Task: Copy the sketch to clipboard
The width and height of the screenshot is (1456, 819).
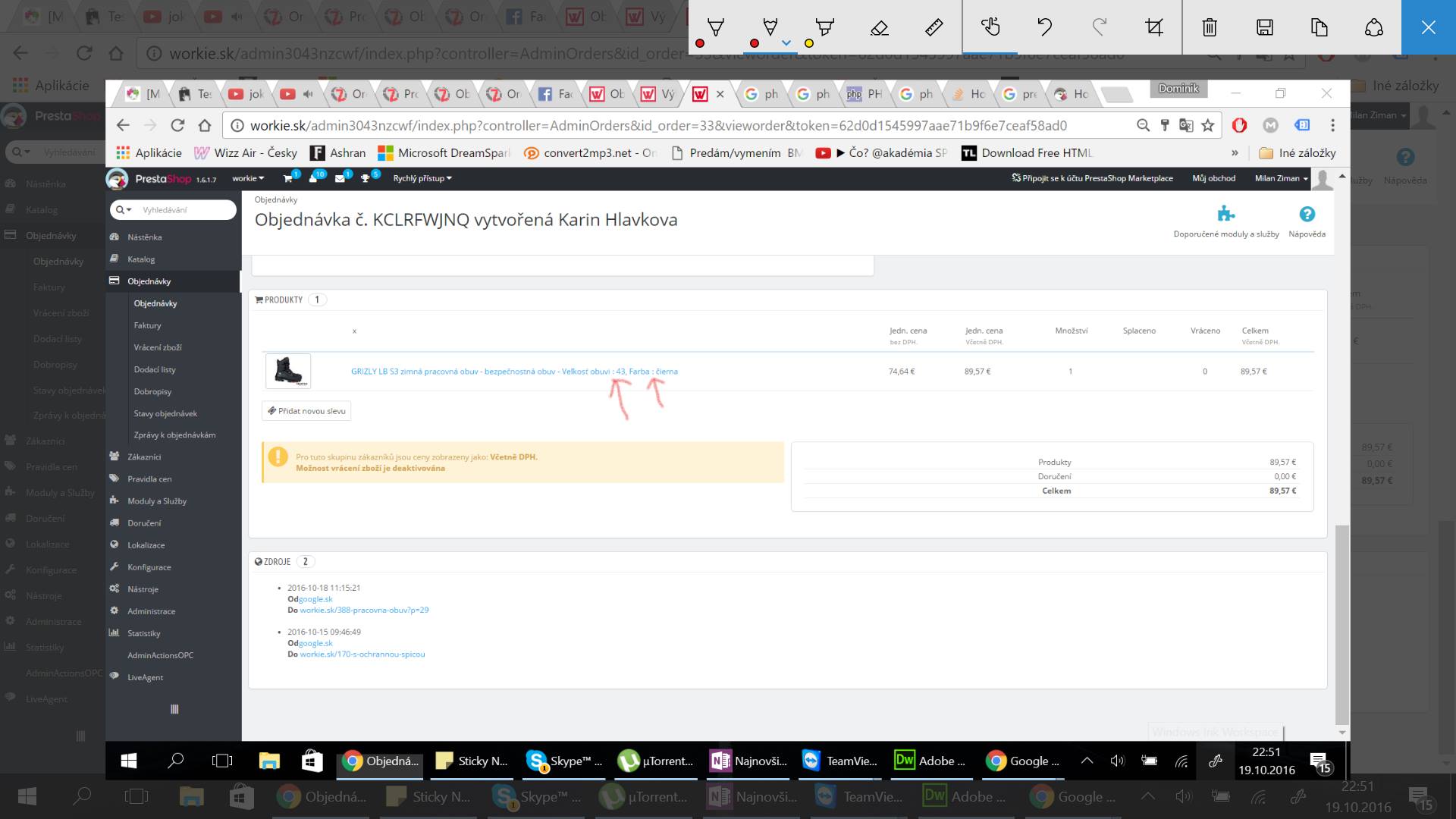Action: coord(1319,28)
